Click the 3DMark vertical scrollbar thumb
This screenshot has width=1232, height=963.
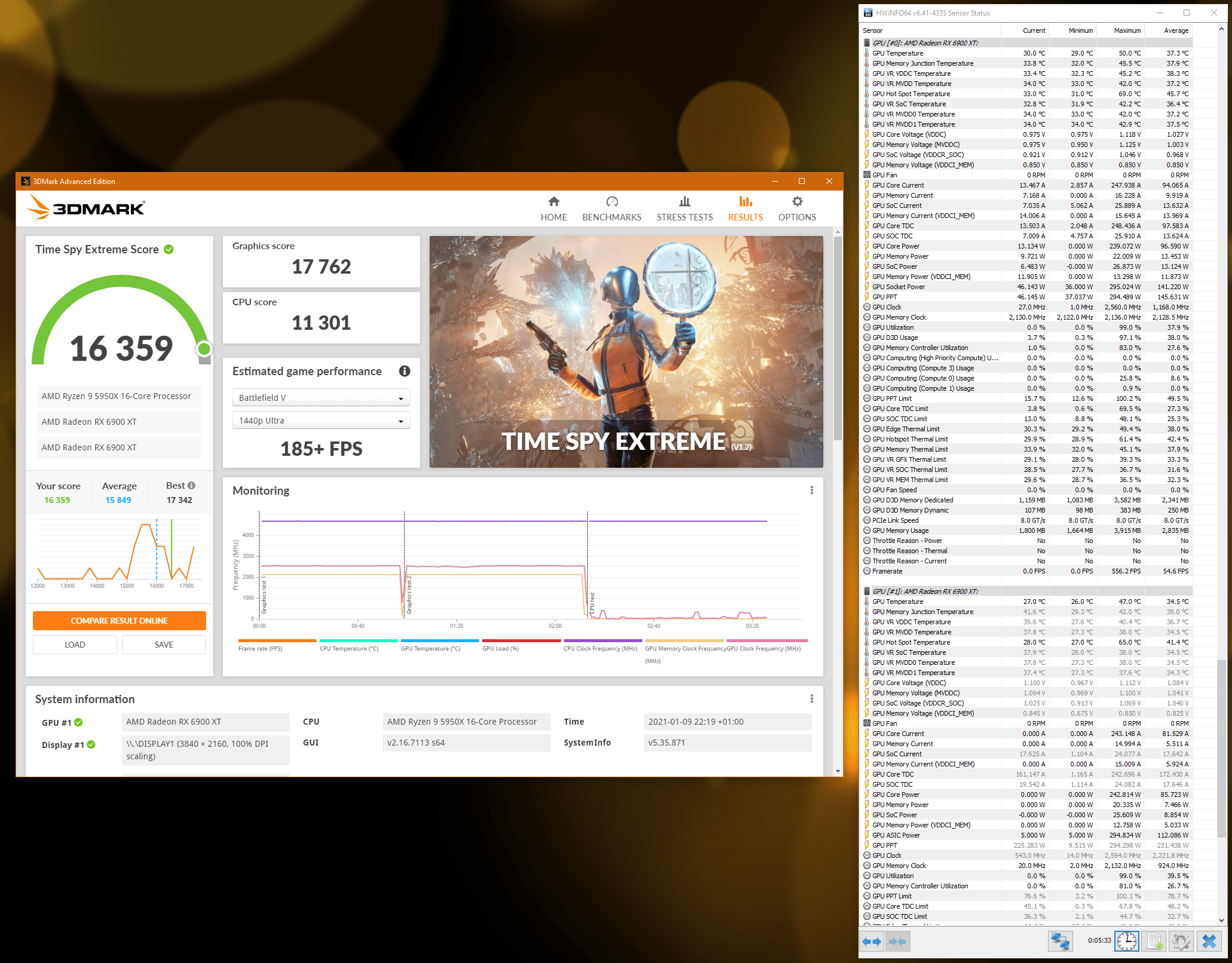point(838,338)
